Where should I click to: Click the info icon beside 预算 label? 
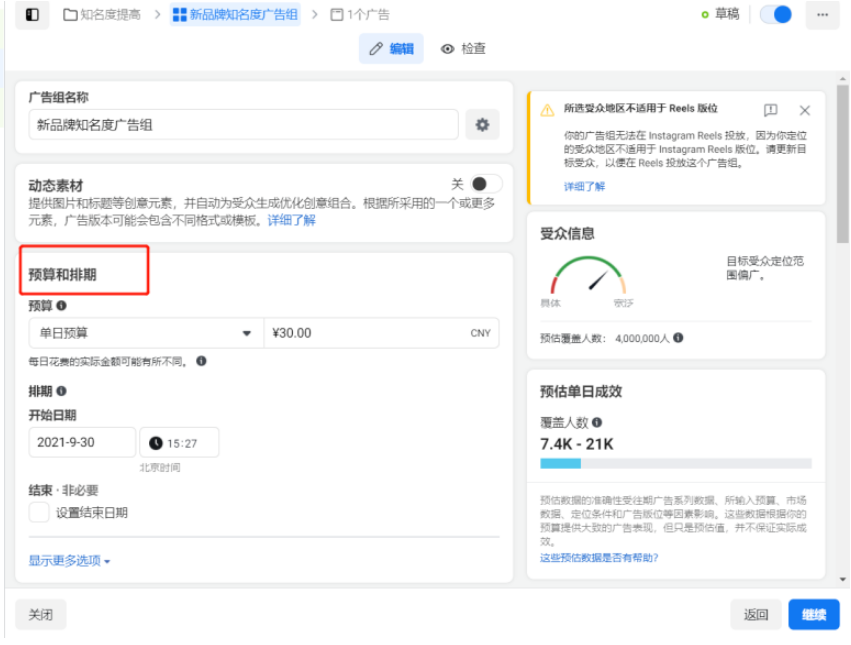click(x=61, y=306)
